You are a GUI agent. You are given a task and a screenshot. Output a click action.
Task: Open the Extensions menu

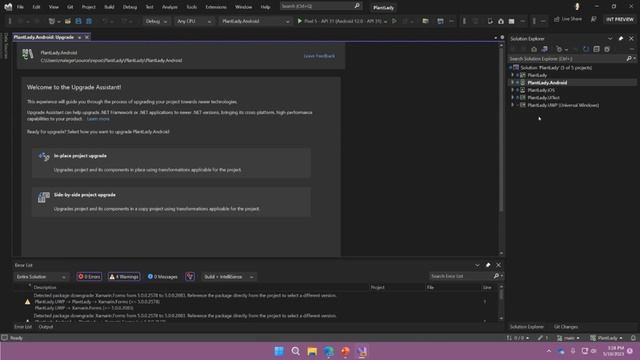click(216, 7)
